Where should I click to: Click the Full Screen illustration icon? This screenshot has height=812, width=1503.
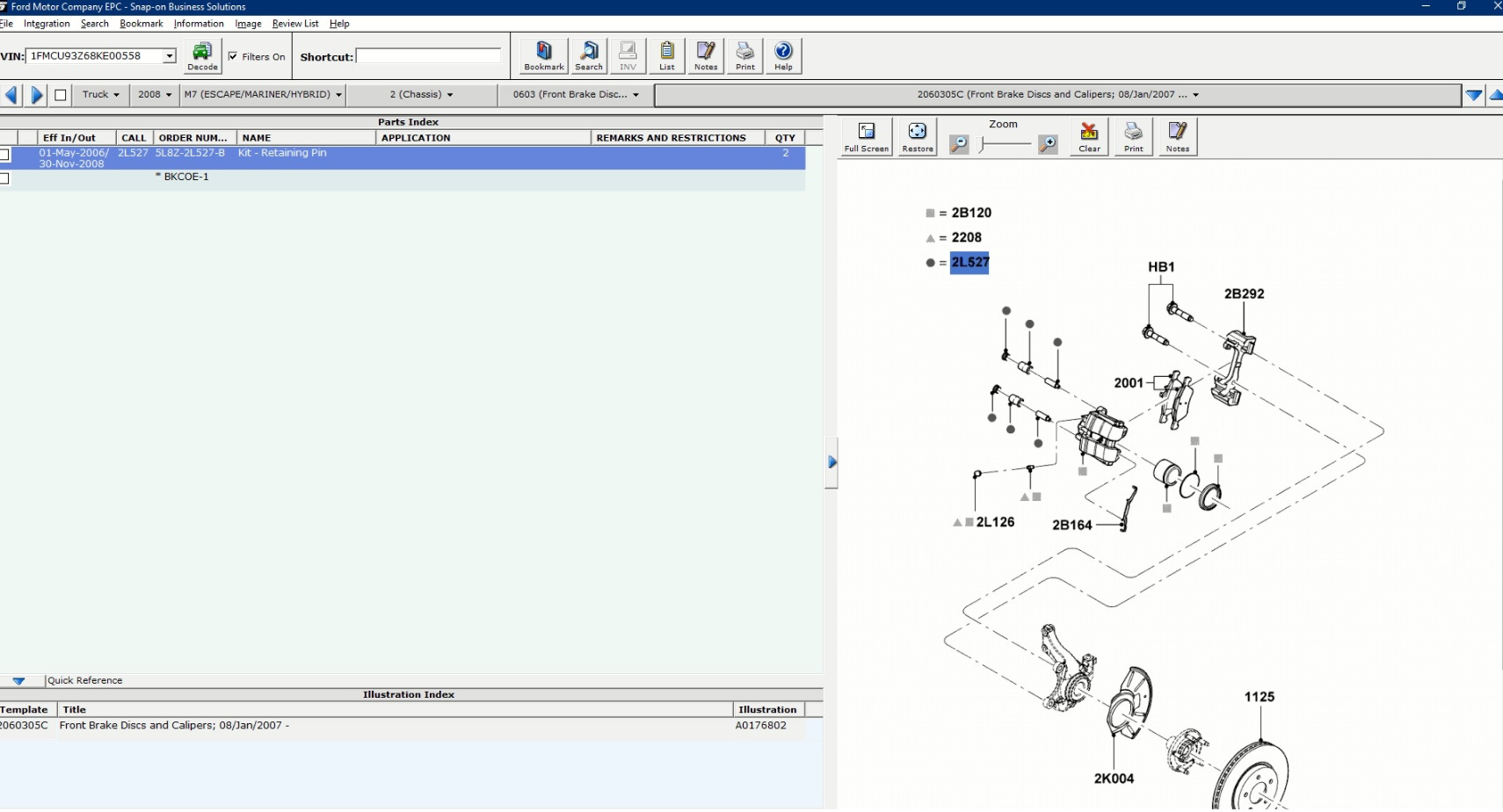point(867,137)
